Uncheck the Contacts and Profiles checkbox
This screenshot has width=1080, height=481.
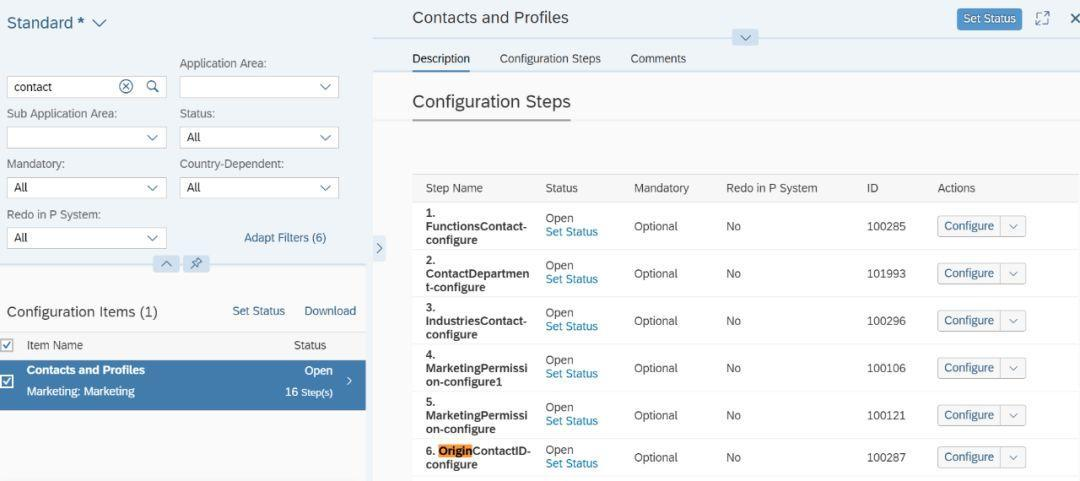8,381
